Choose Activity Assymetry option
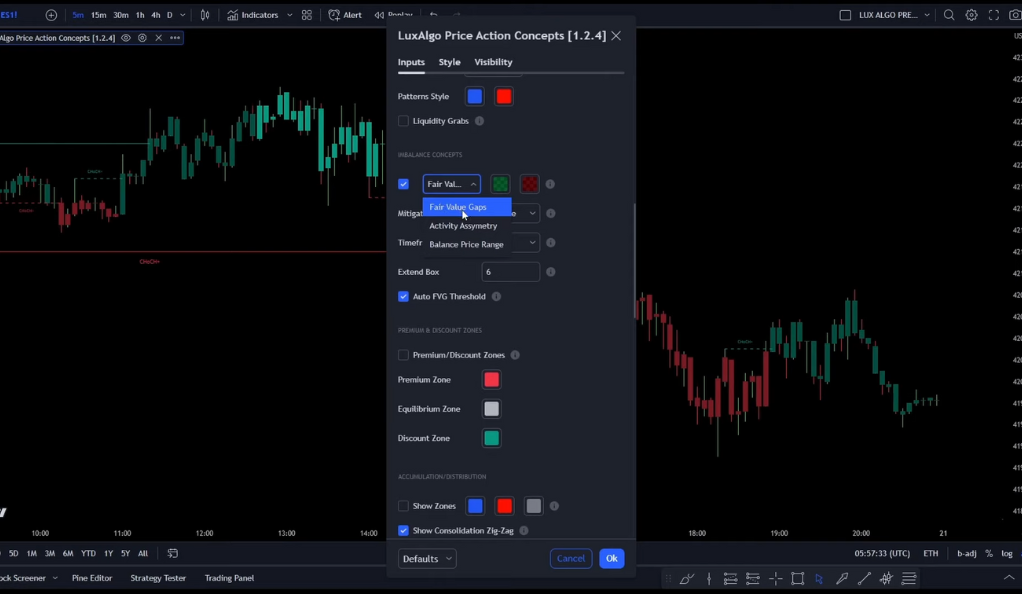This screenshot has height=594, width=1022. pyautogui.click(x=467, y=226)
